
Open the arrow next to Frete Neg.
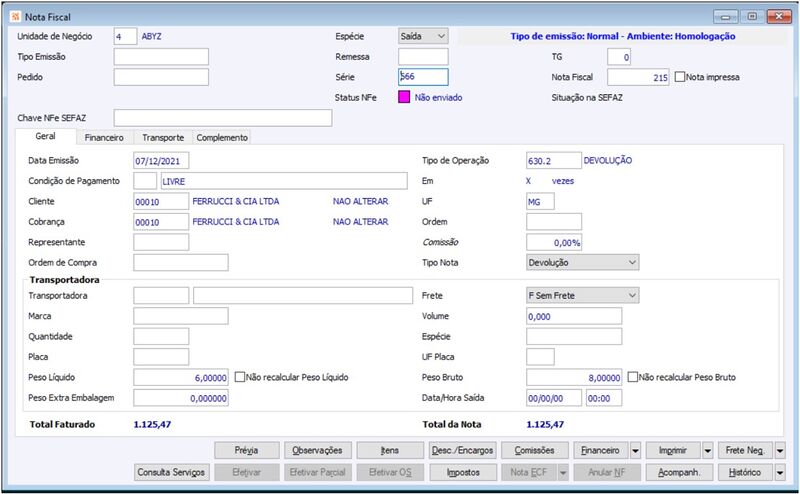pyautogui.click(x=780, y=451)
